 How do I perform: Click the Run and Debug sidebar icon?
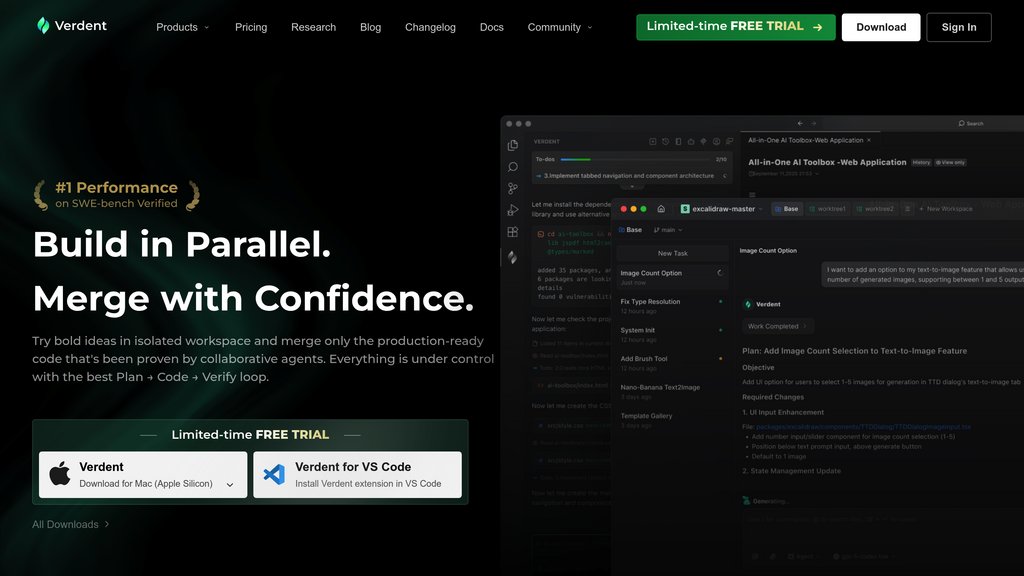point(513,210)
